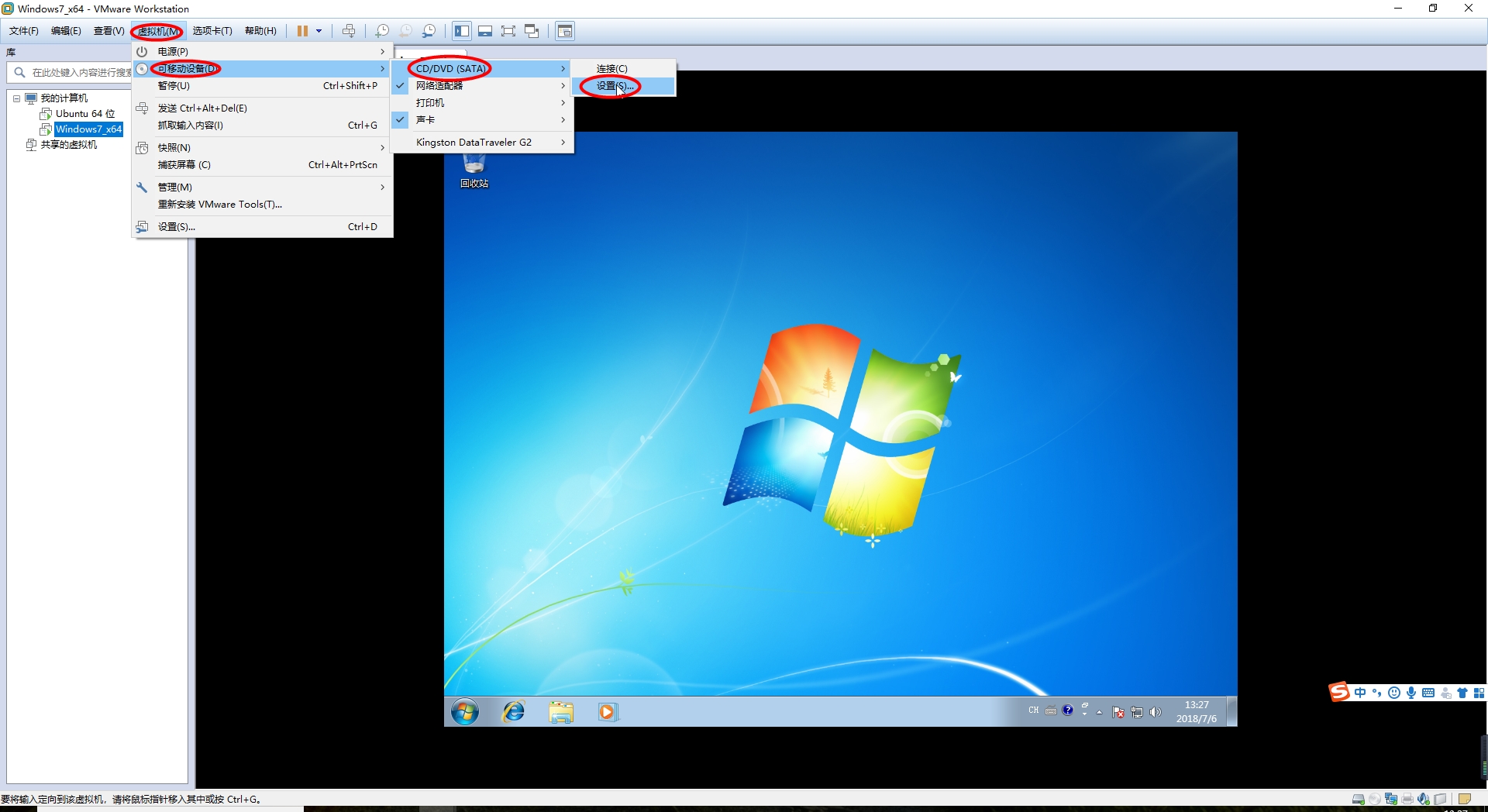Open the soft keyboard icon on IME bar

pyautogui.click(x=1428, y=693)
